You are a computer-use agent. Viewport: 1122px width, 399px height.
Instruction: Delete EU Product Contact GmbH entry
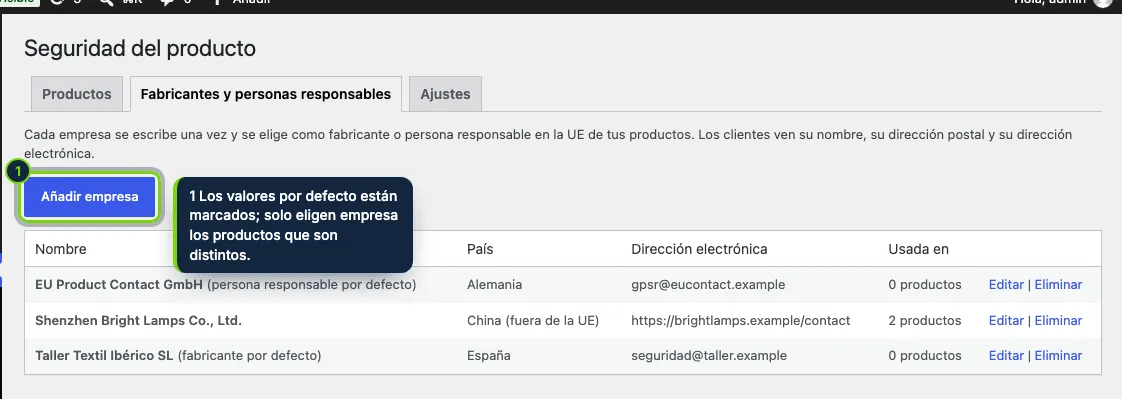pyautogui.click(x=1058, y=285)
